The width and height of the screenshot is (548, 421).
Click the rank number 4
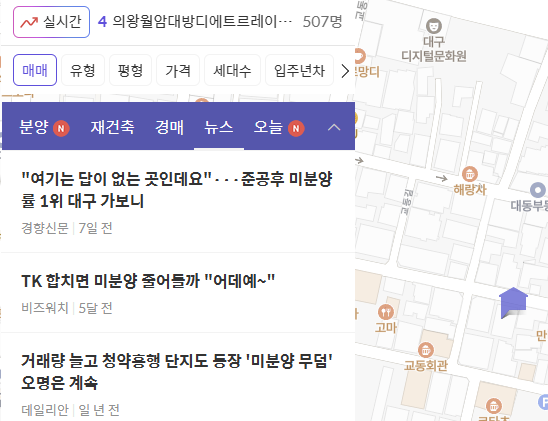(102, 22)
